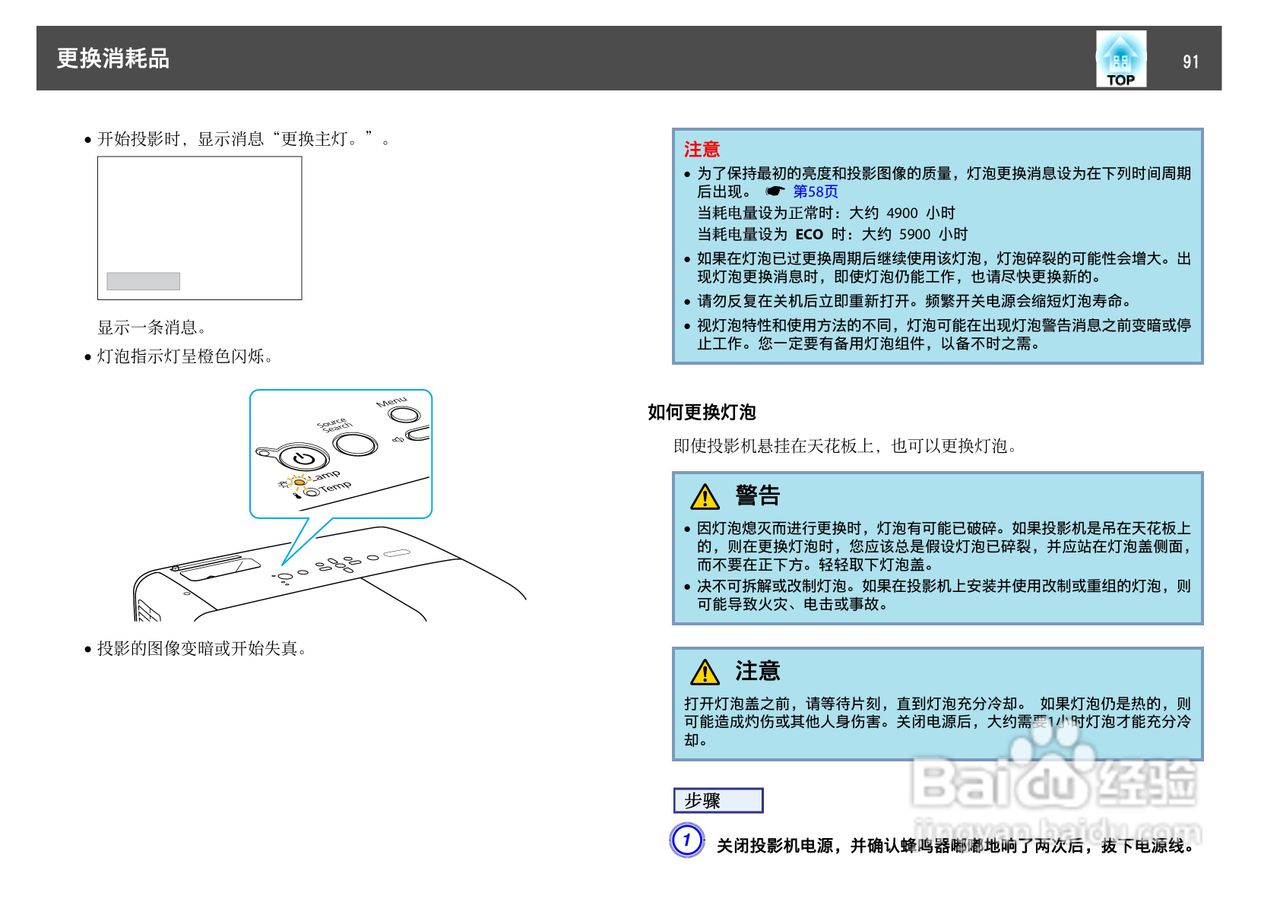Click the page number 91
The height and width of the screenshot is (905, 1280).
(x=1190, y=61)
